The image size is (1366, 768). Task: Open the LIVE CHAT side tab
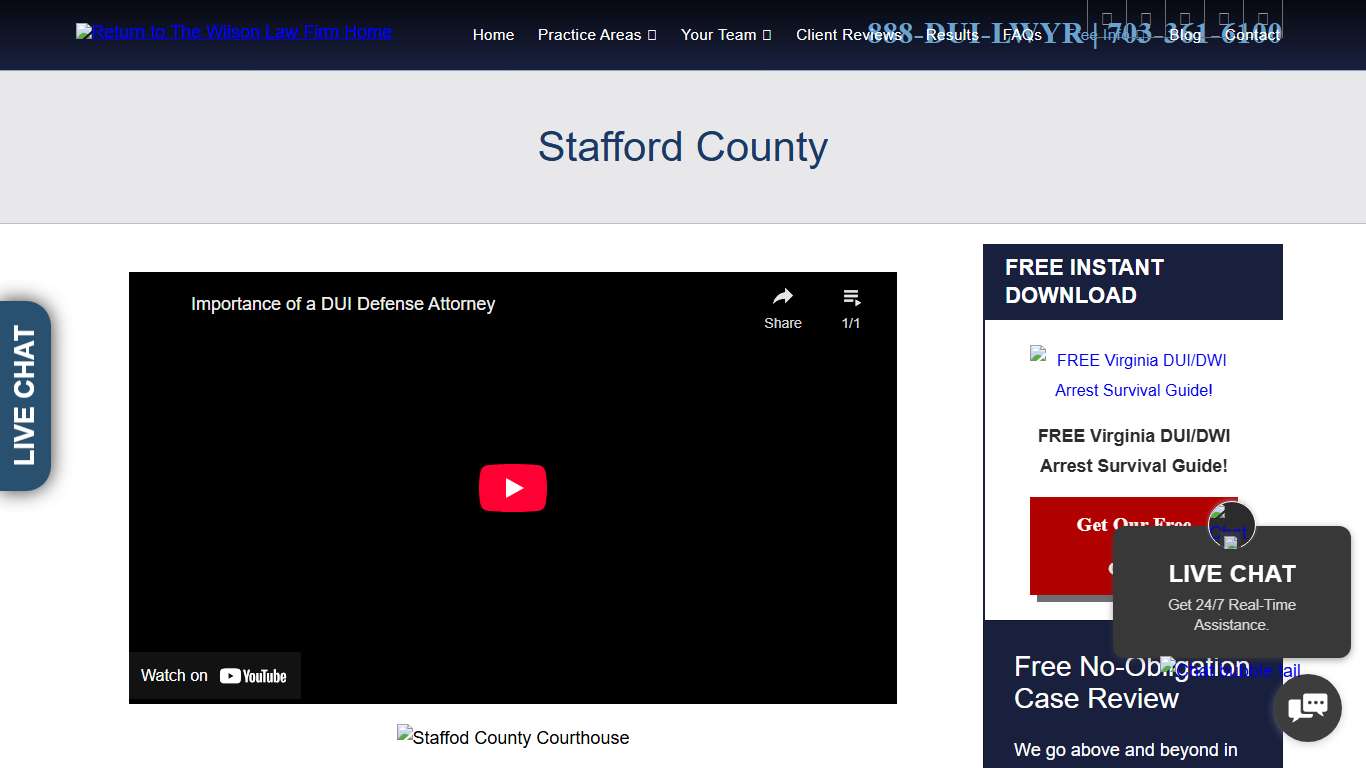coord(27,395)
